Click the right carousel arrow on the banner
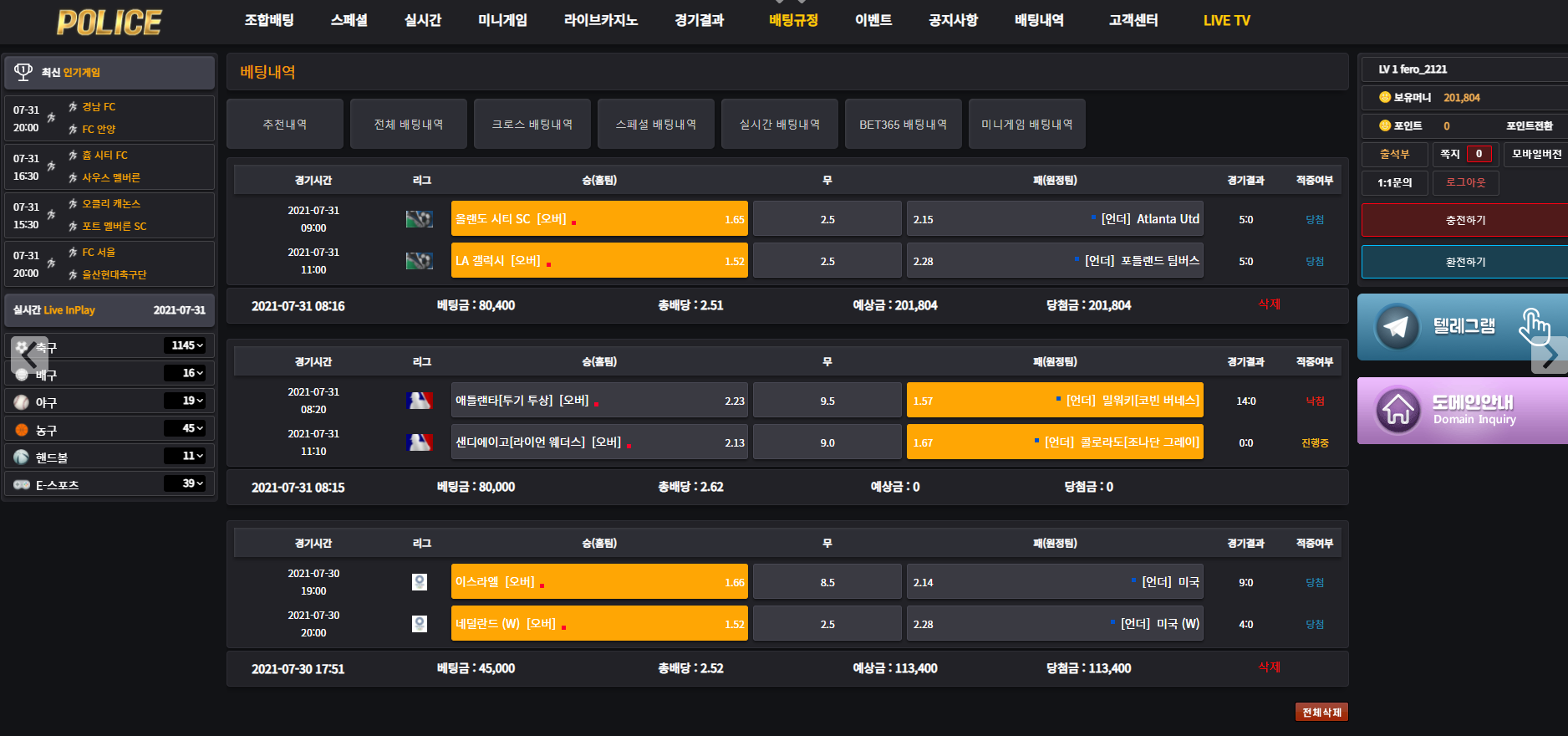 click(x=1549, y=355)
